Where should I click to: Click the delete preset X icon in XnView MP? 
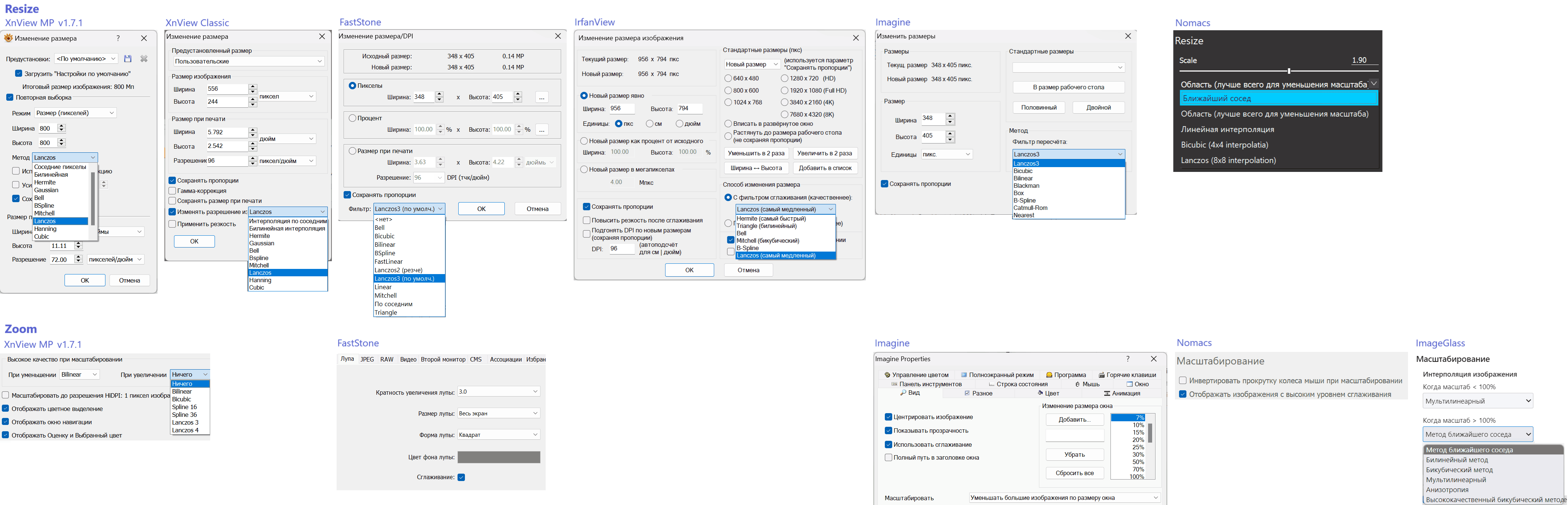pos(144,59)
